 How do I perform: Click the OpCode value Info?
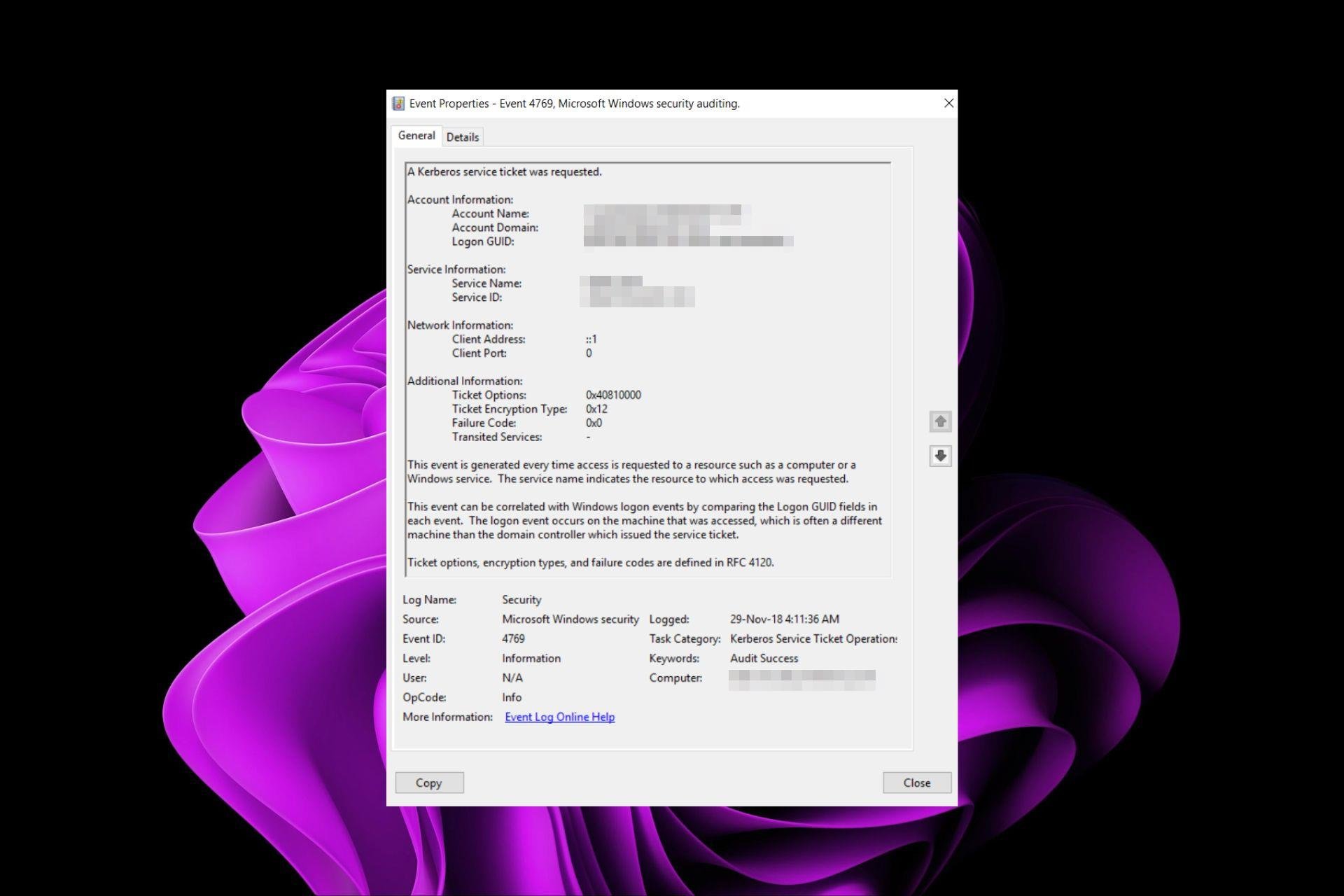coord(512,697)
